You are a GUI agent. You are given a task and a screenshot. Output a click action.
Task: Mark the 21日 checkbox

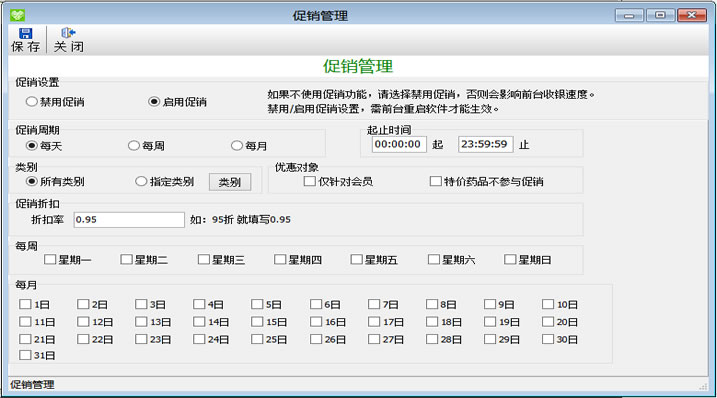pyautogui.click(x=25, y=339)
